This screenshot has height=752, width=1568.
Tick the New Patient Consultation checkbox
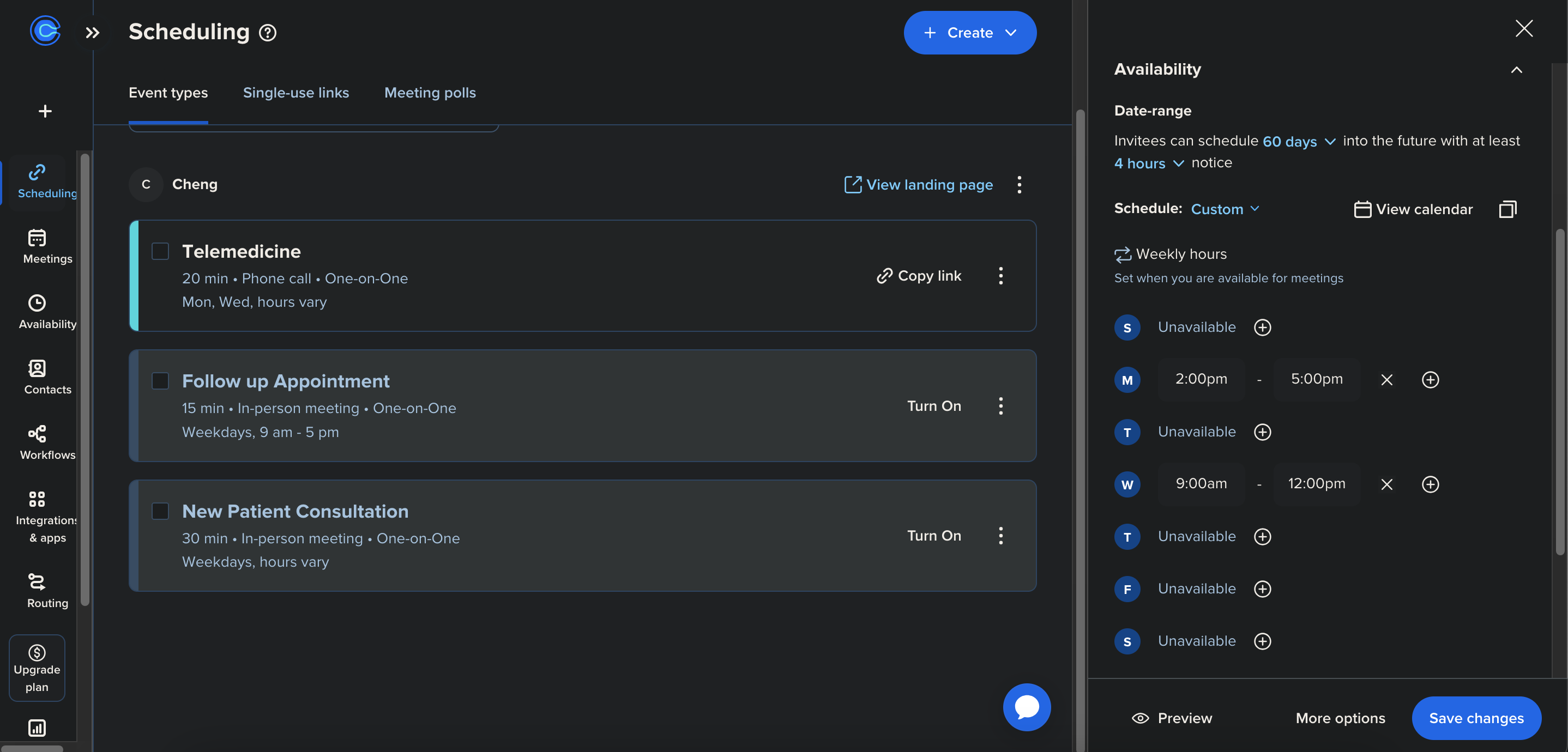(x=160, y=511)
